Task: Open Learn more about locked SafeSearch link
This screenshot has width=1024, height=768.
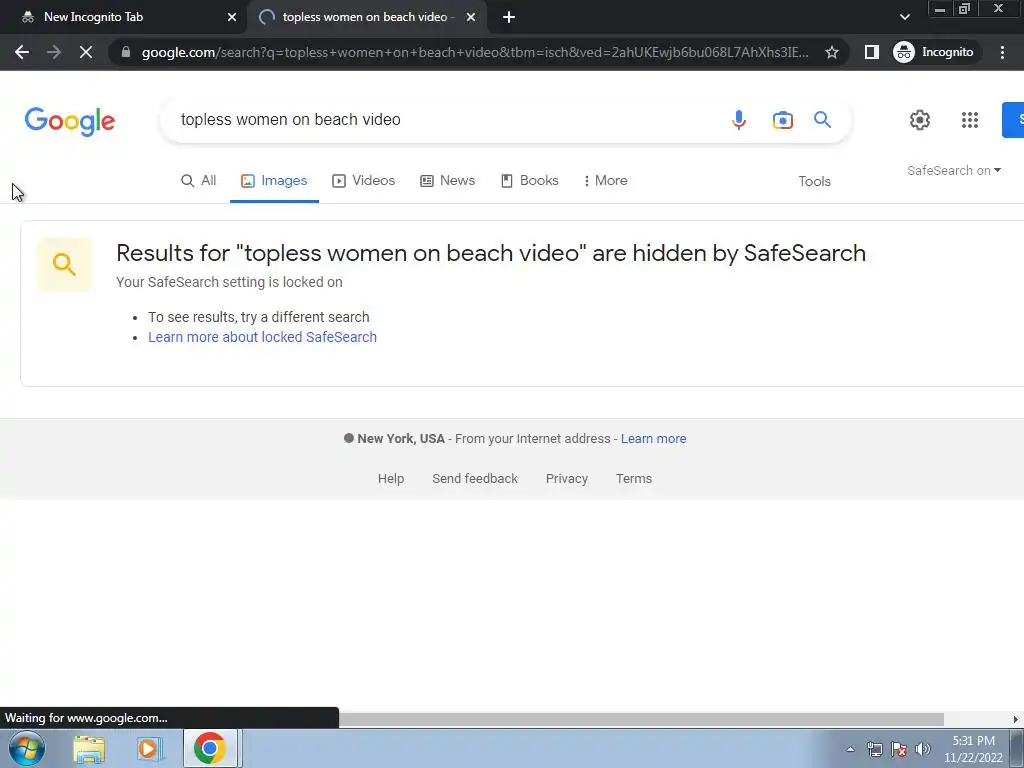Action: tap(263, 337)
